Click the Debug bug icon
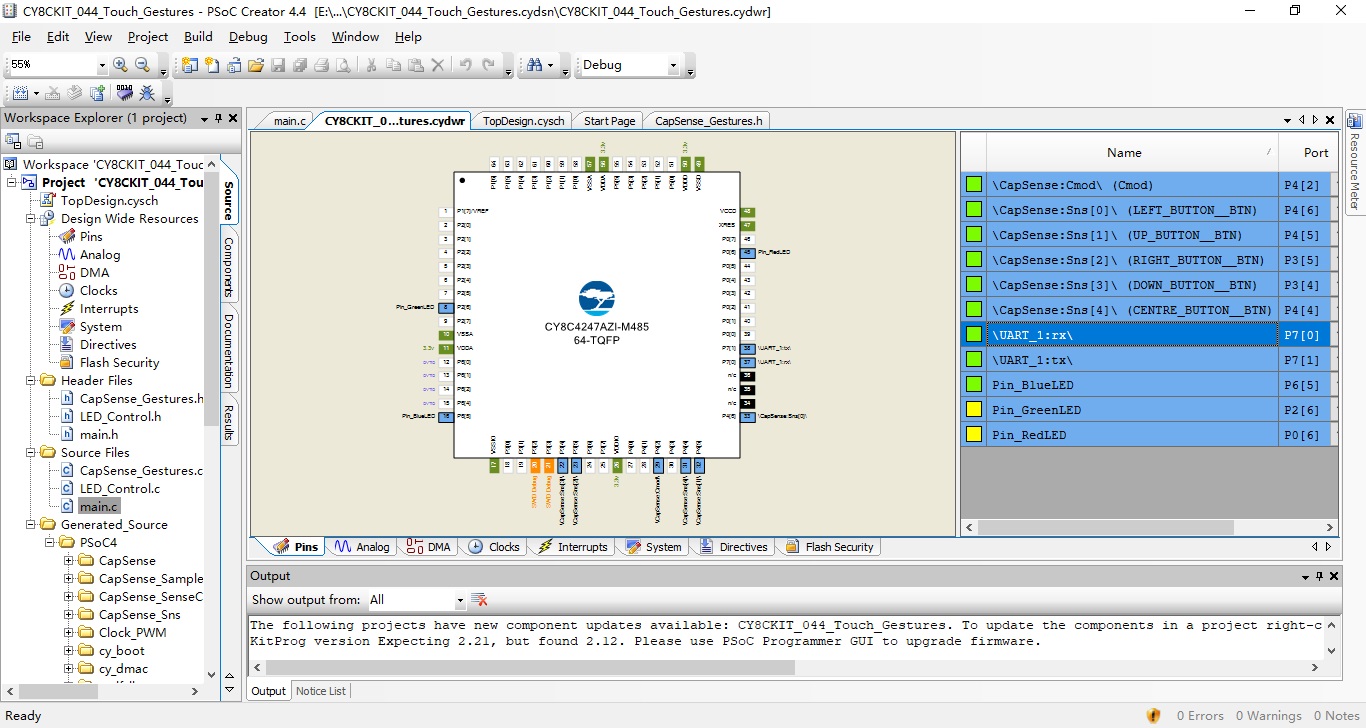The width and height of the screenshot is (1366, 728). pos(147,93)
